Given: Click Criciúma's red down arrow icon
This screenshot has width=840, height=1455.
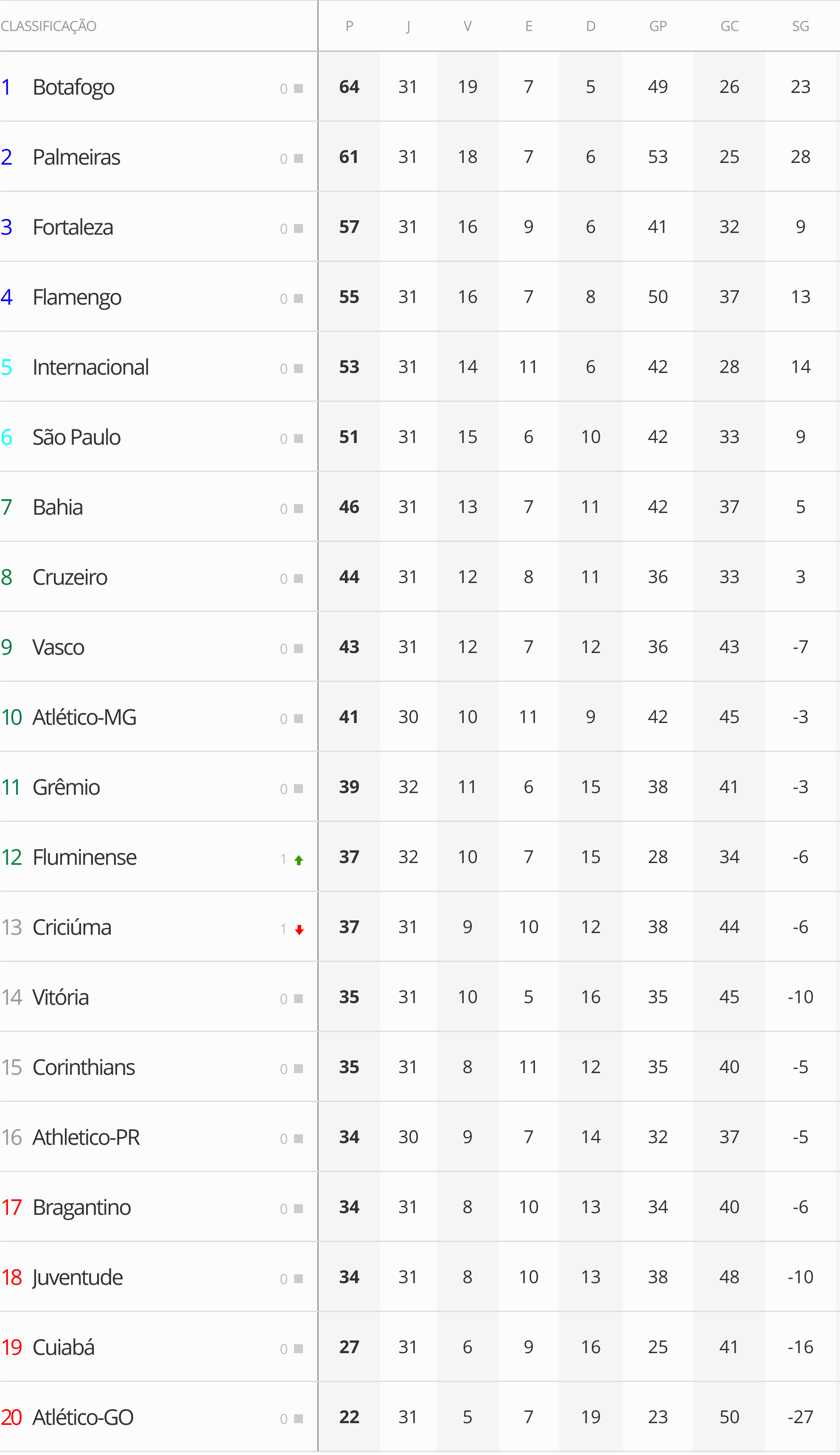Looking at the screenshot, I should [299, 929].
